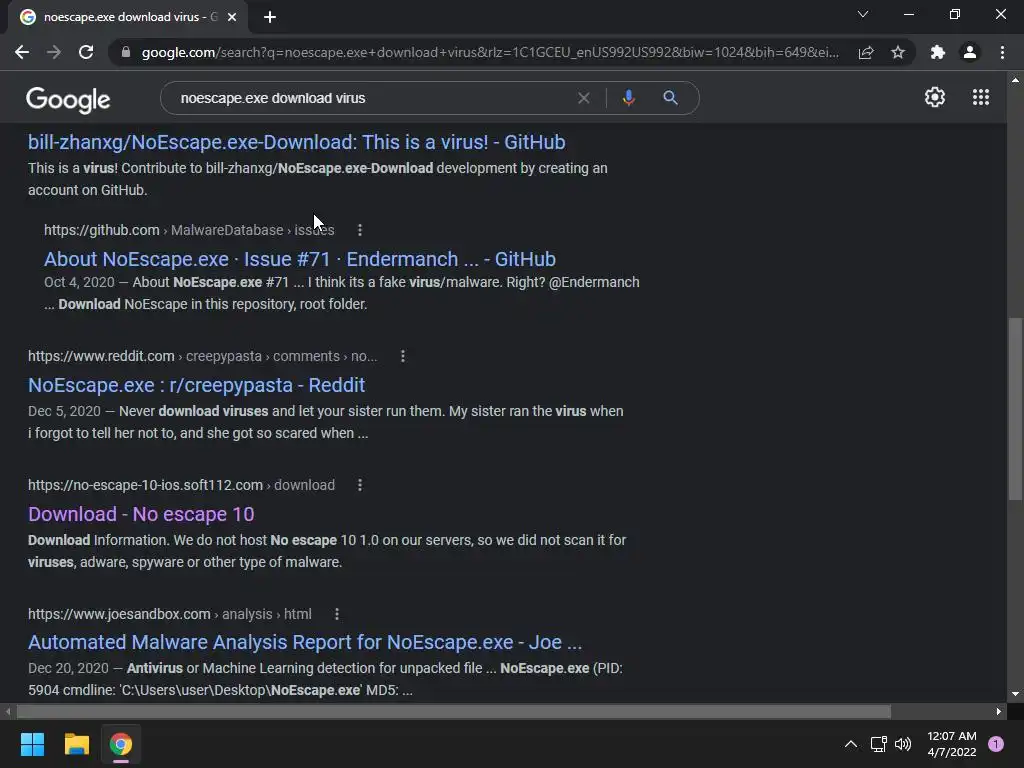Open more options for soft112.com result
The width and height of the screenshot is (1024, 768).
[360, 485]
